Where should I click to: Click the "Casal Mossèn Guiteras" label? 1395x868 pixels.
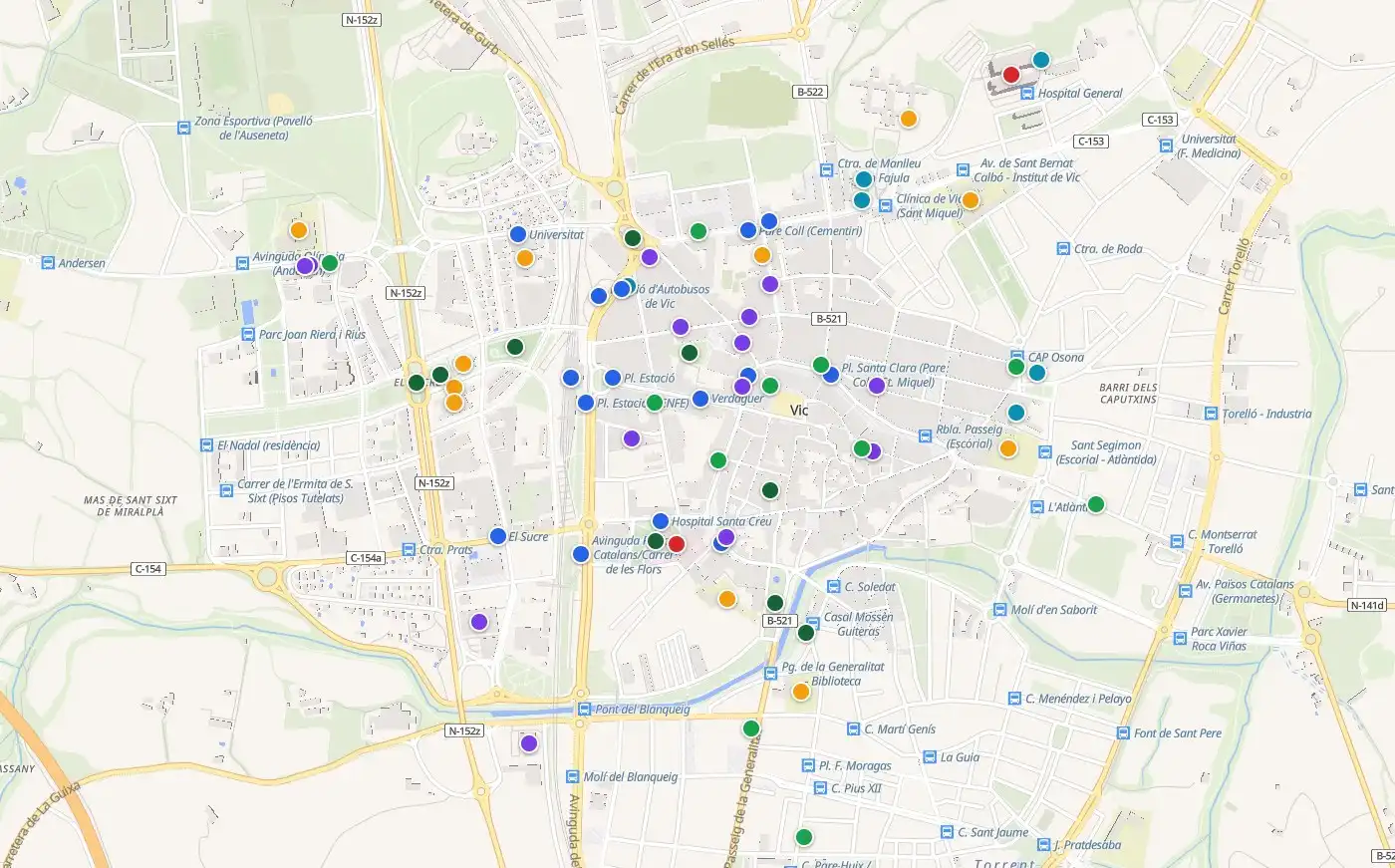[858, 624]
